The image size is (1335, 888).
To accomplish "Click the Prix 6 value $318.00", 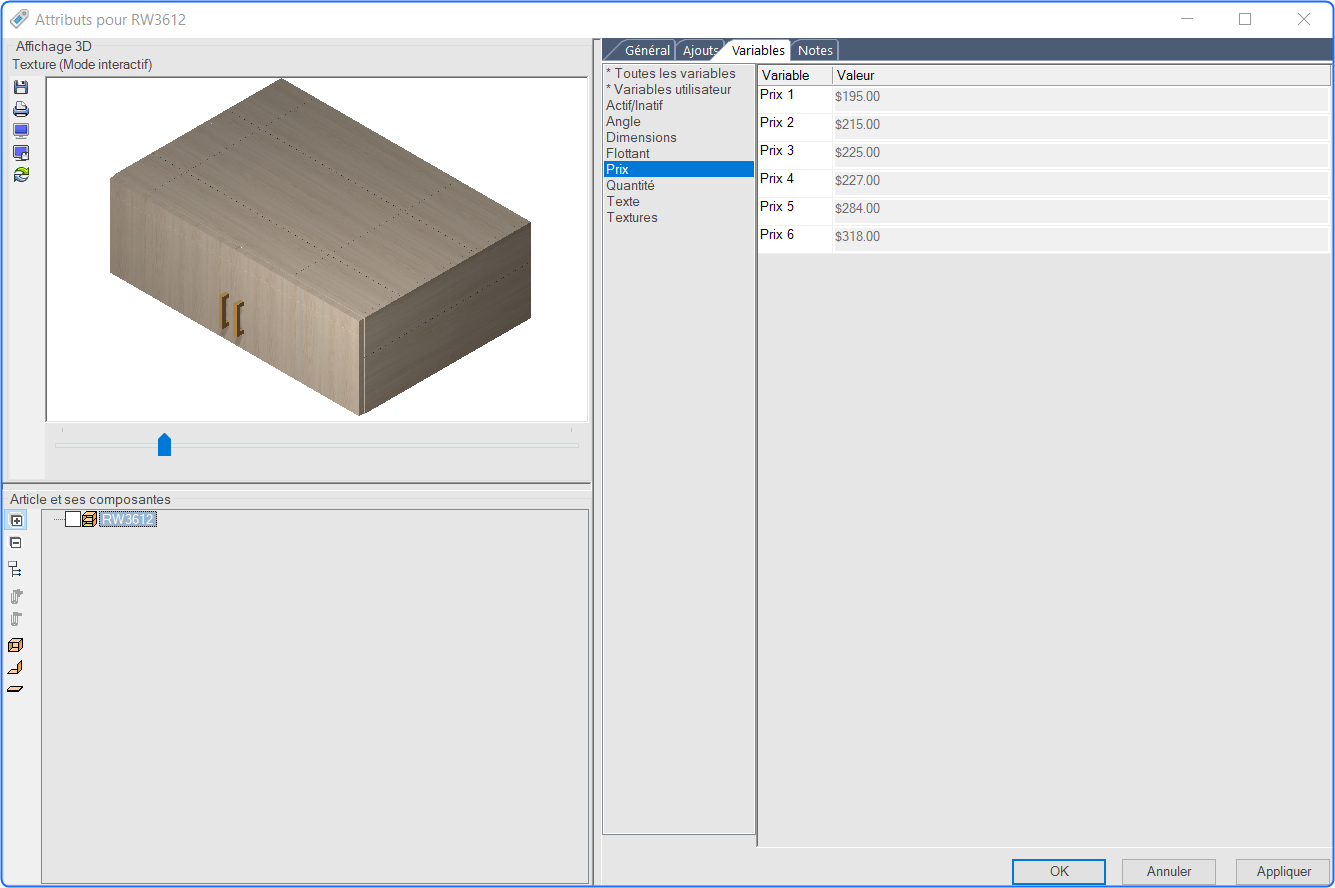I will pos(1080,237).
